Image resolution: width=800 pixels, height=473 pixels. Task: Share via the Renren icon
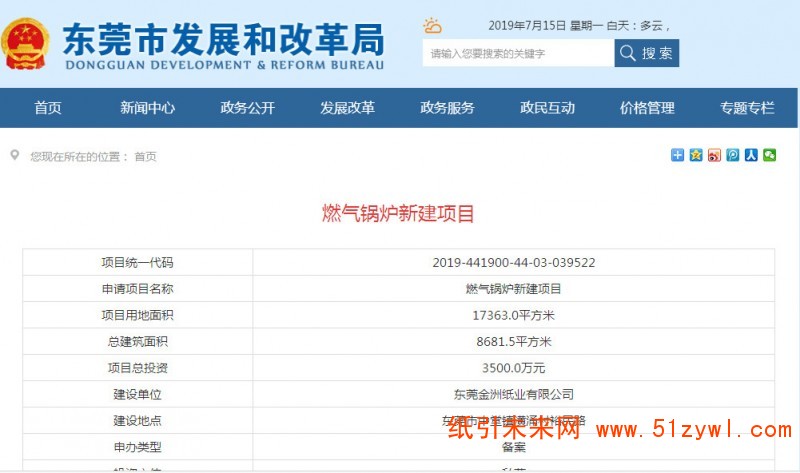point(750,155)
